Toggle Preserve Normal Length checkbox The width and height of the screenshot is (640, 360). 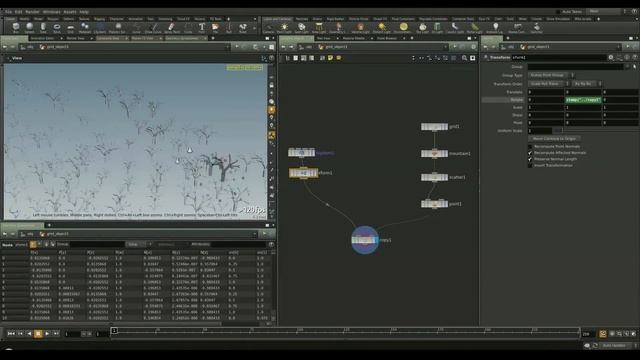tap(530, 159)
